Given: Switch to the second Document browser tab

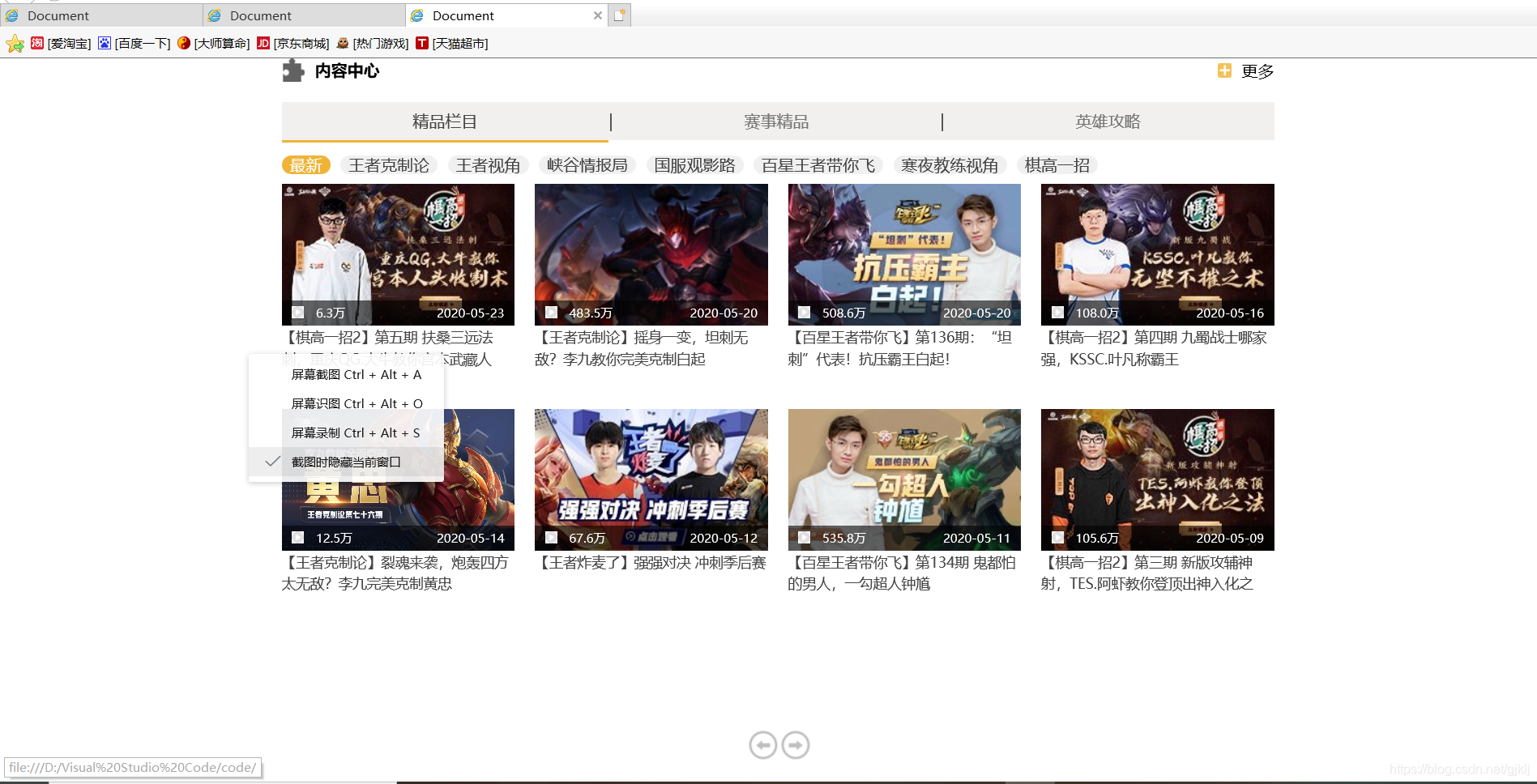Looking at the screenshot, I should click(x=303, y=15).
